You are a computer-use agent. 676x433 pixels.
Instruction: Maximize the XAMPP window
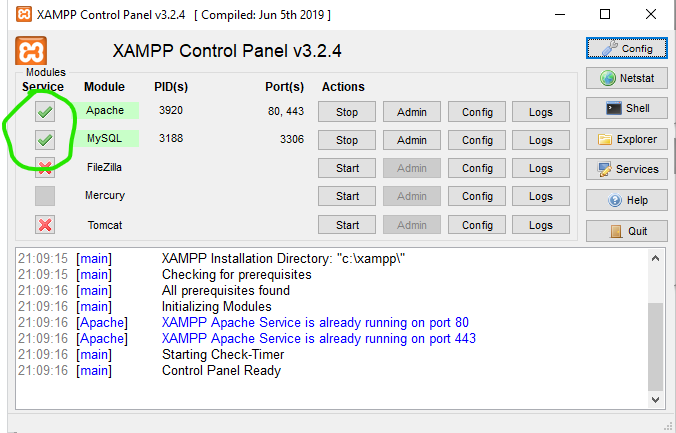pos(605,14)
